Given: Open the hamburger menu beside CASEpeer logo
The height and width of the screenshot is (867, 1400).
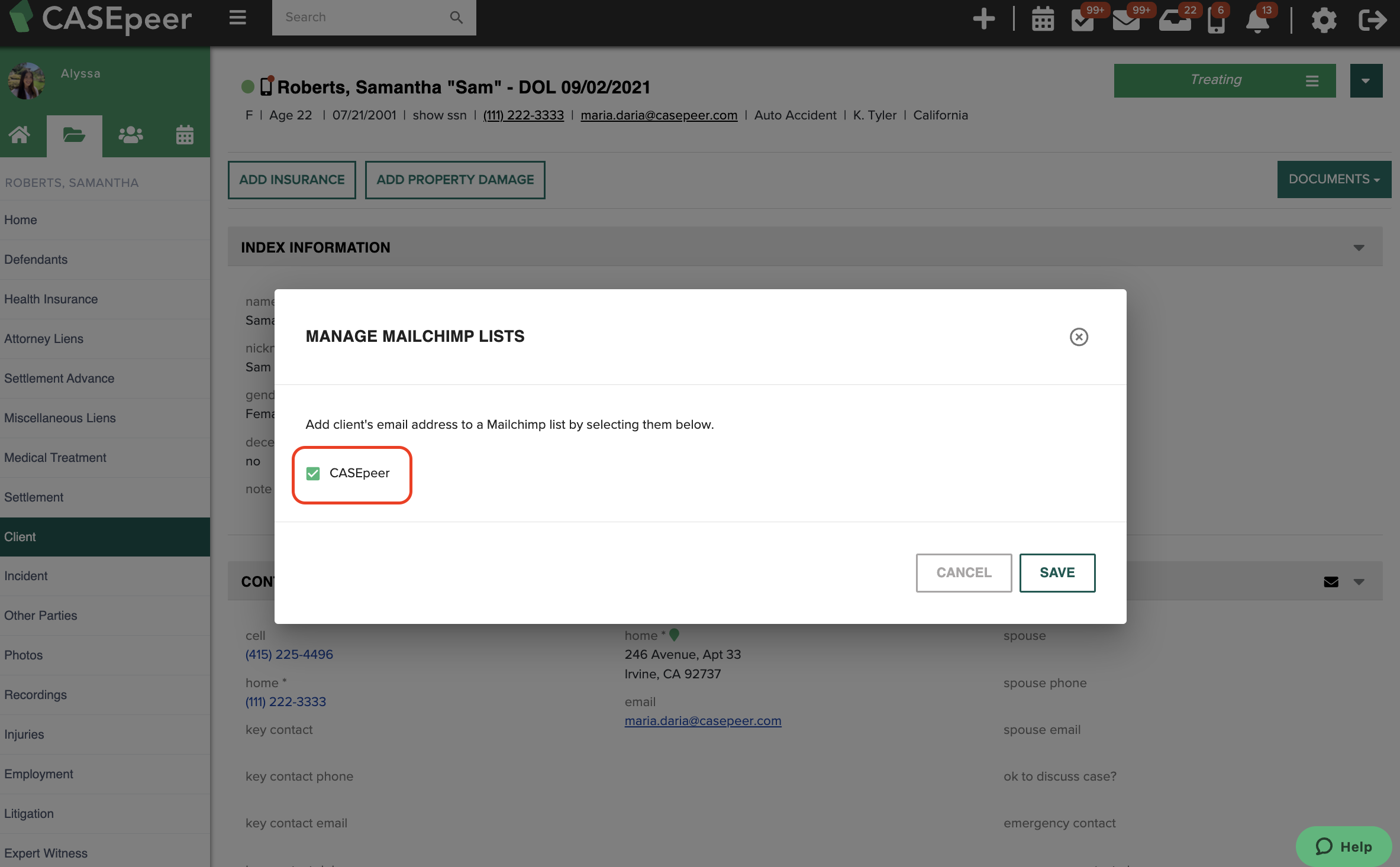Looking at the screenshot, I should [237, 18].
